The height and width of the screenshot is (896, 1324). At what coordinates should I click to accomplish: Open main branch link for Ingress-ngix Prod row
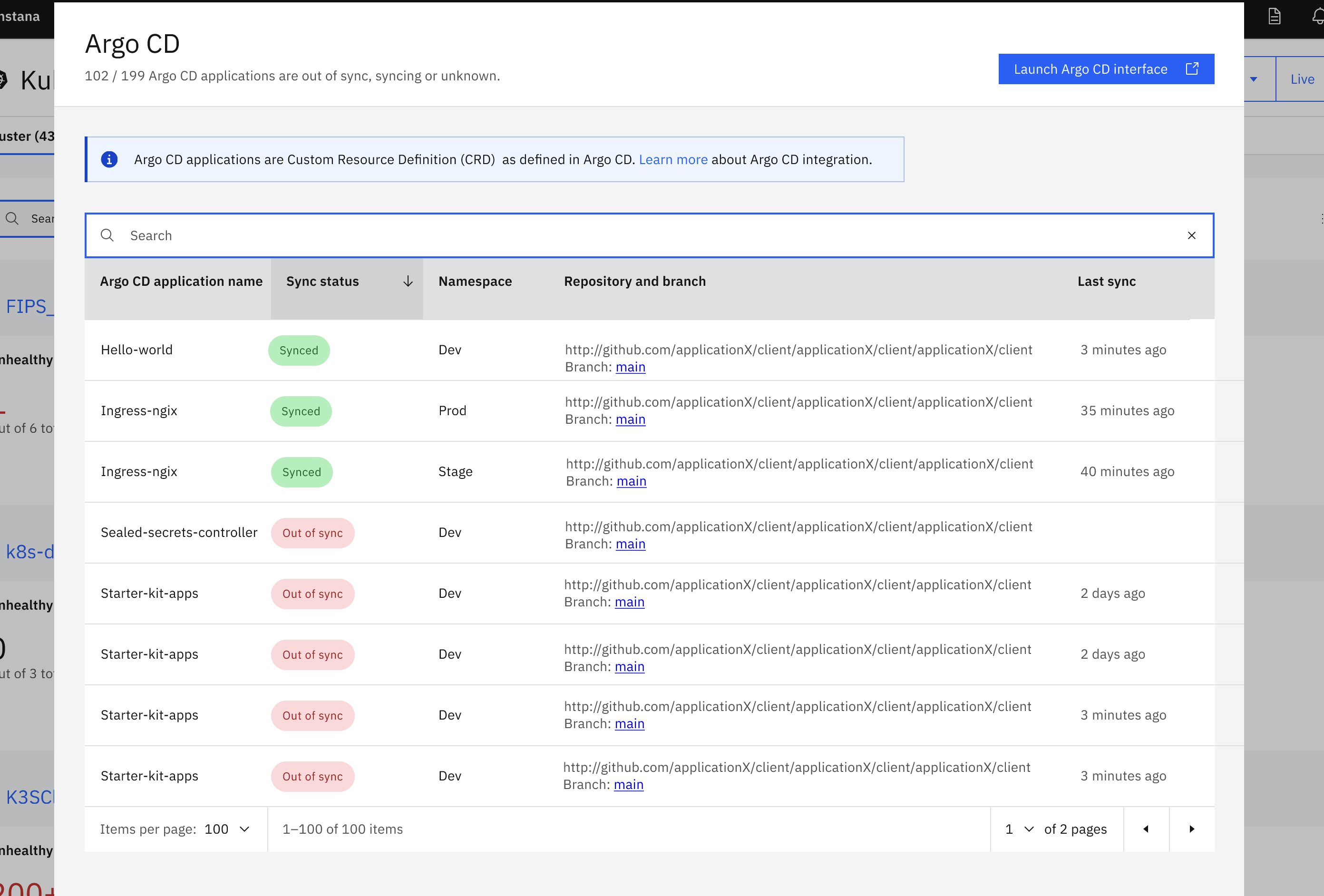click(x=630, y=419)
